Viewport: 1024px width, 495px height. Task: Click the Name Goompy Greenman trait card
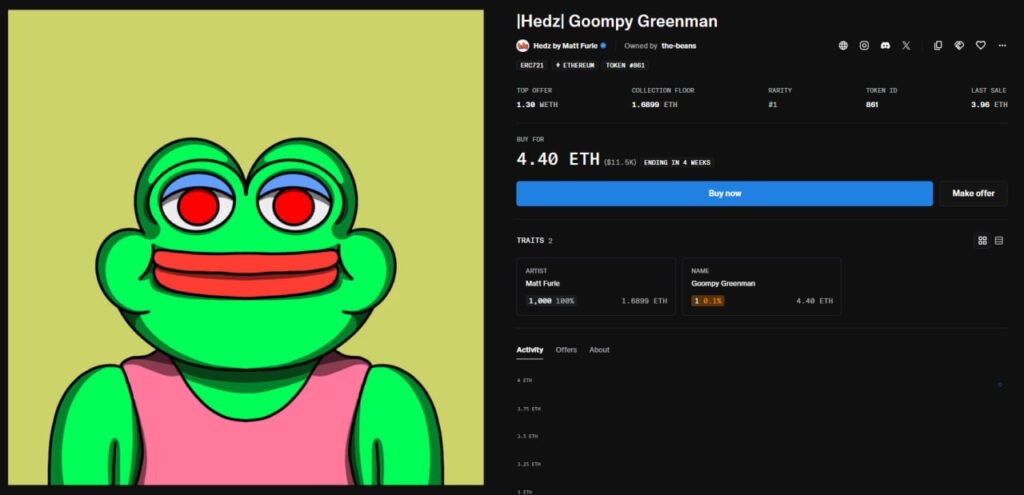coord(761,287)
